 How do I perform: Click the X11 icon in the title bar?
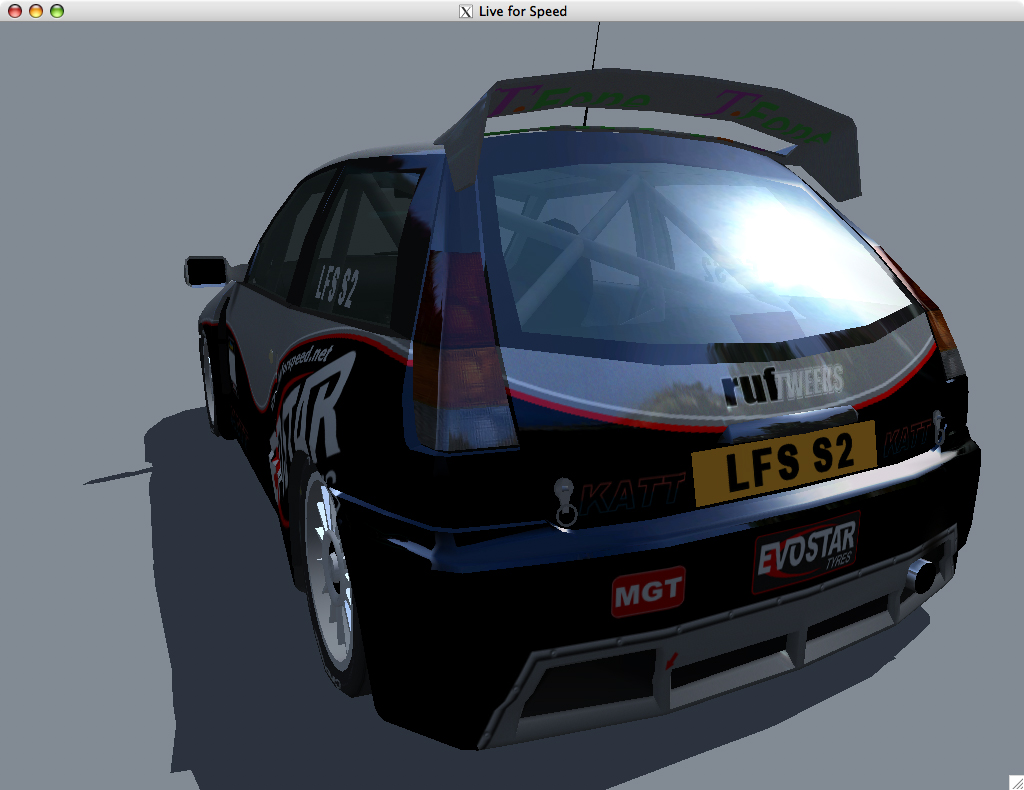coord(466,11)
